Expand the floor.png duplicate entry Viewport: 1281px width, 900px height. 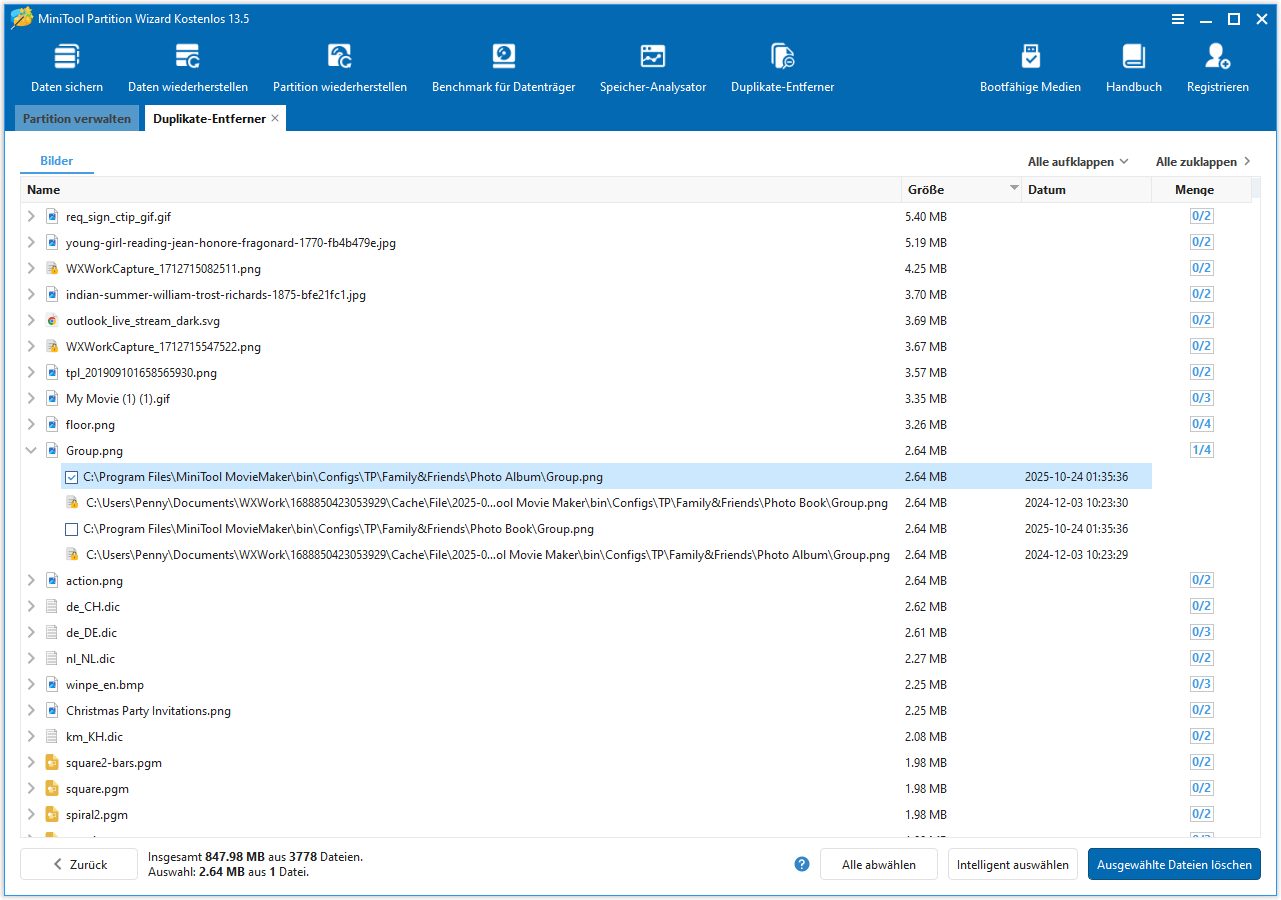[31, 424]
